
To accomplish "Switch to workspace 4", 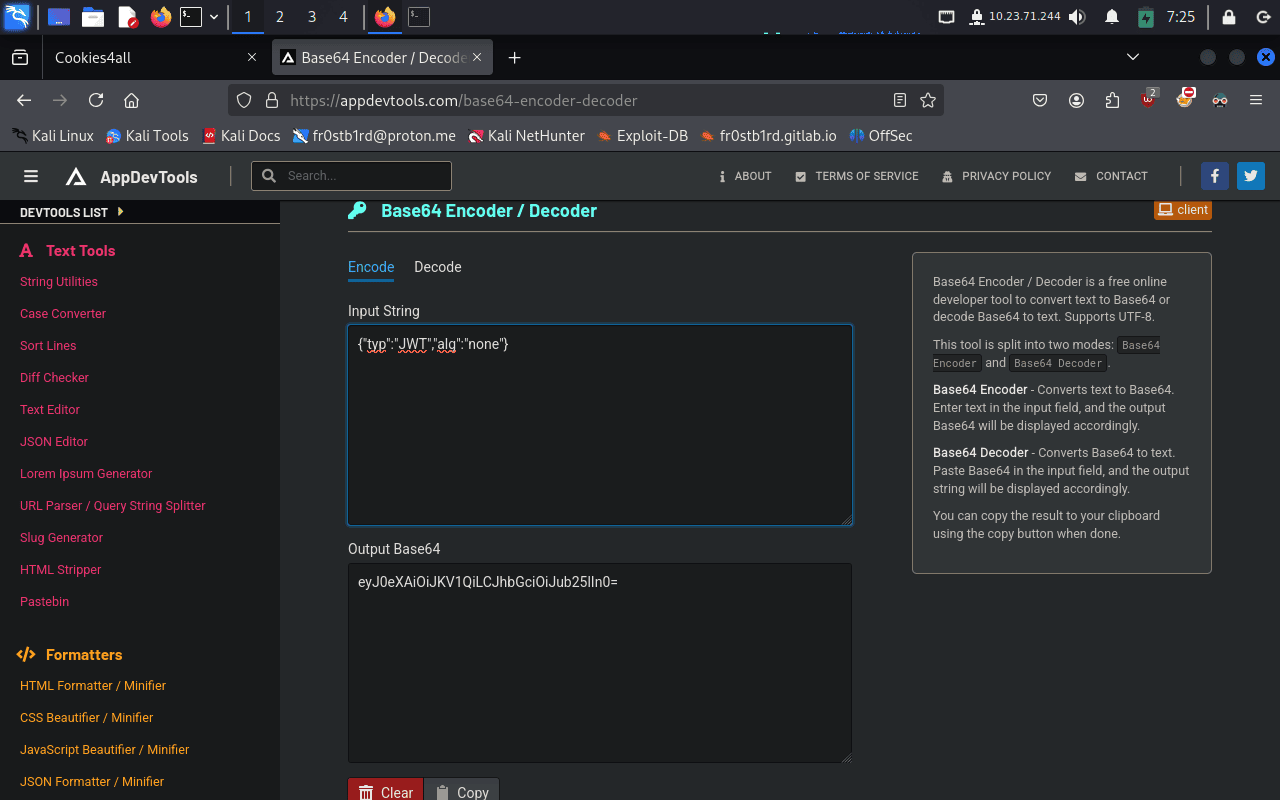I will pyautogui.click(x=344, y=17).
